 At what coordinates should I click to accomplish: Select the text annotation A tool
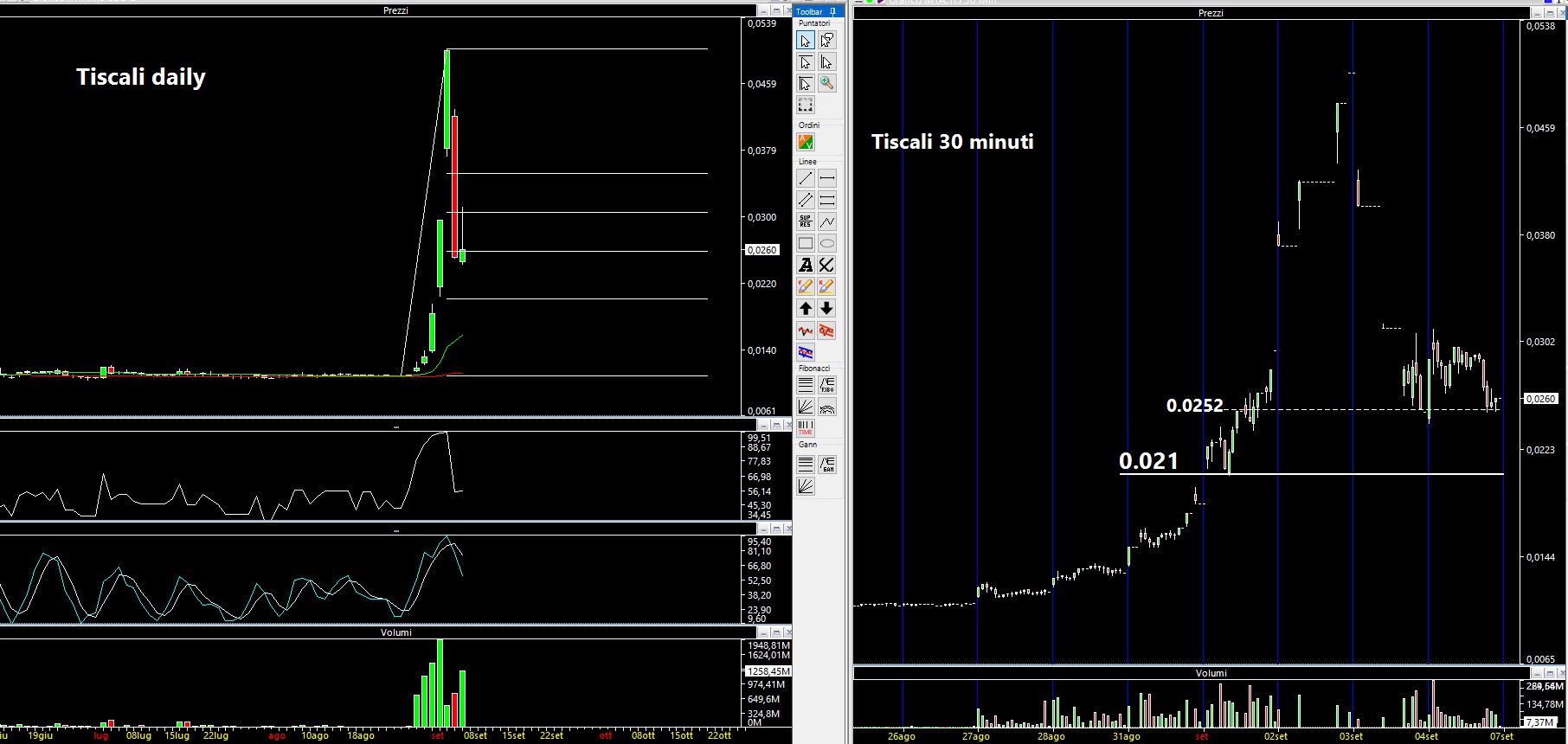(806, 265)
